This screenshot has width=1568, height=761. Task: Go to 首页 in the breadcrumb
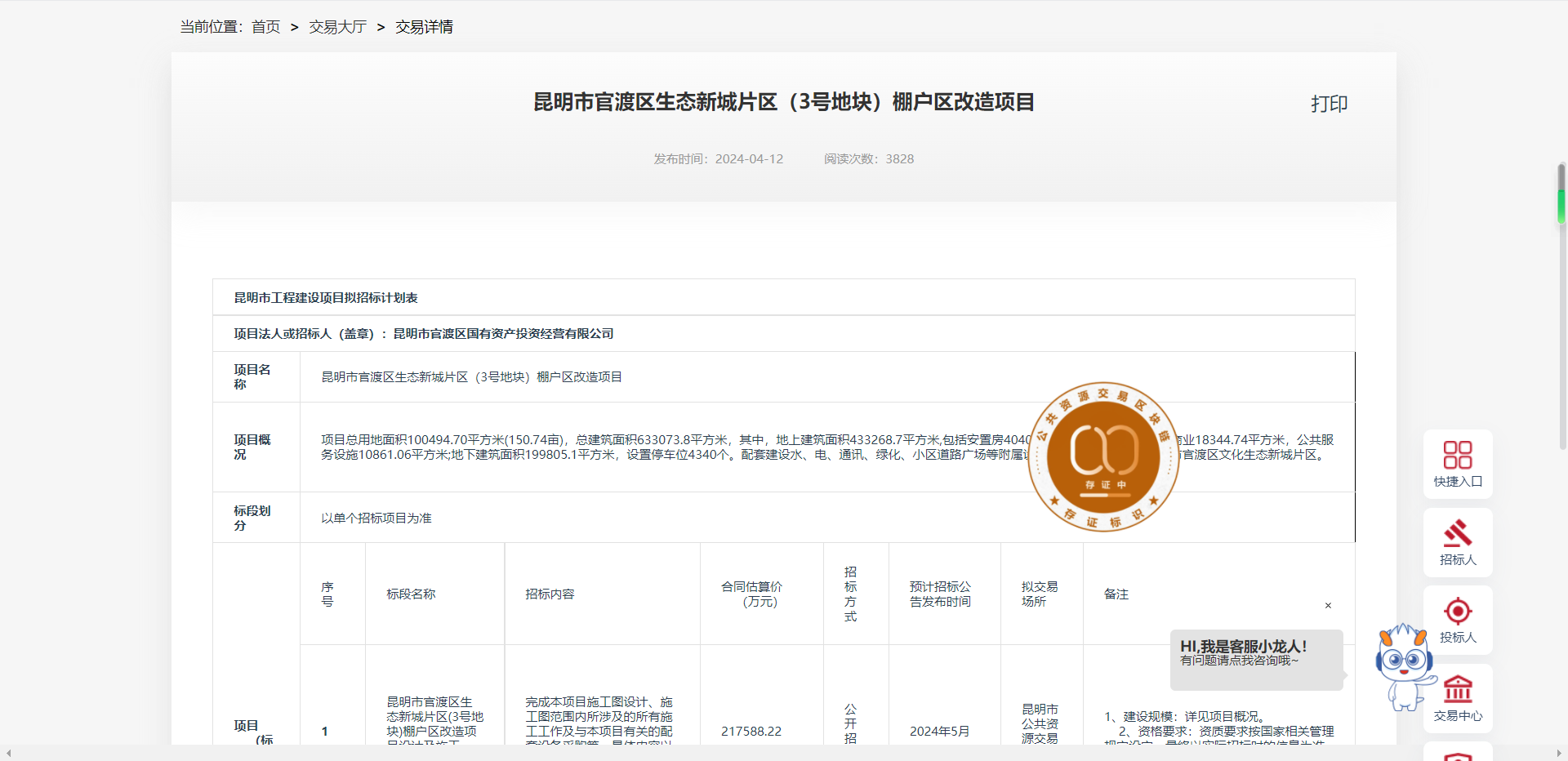[x=265, y=27]
